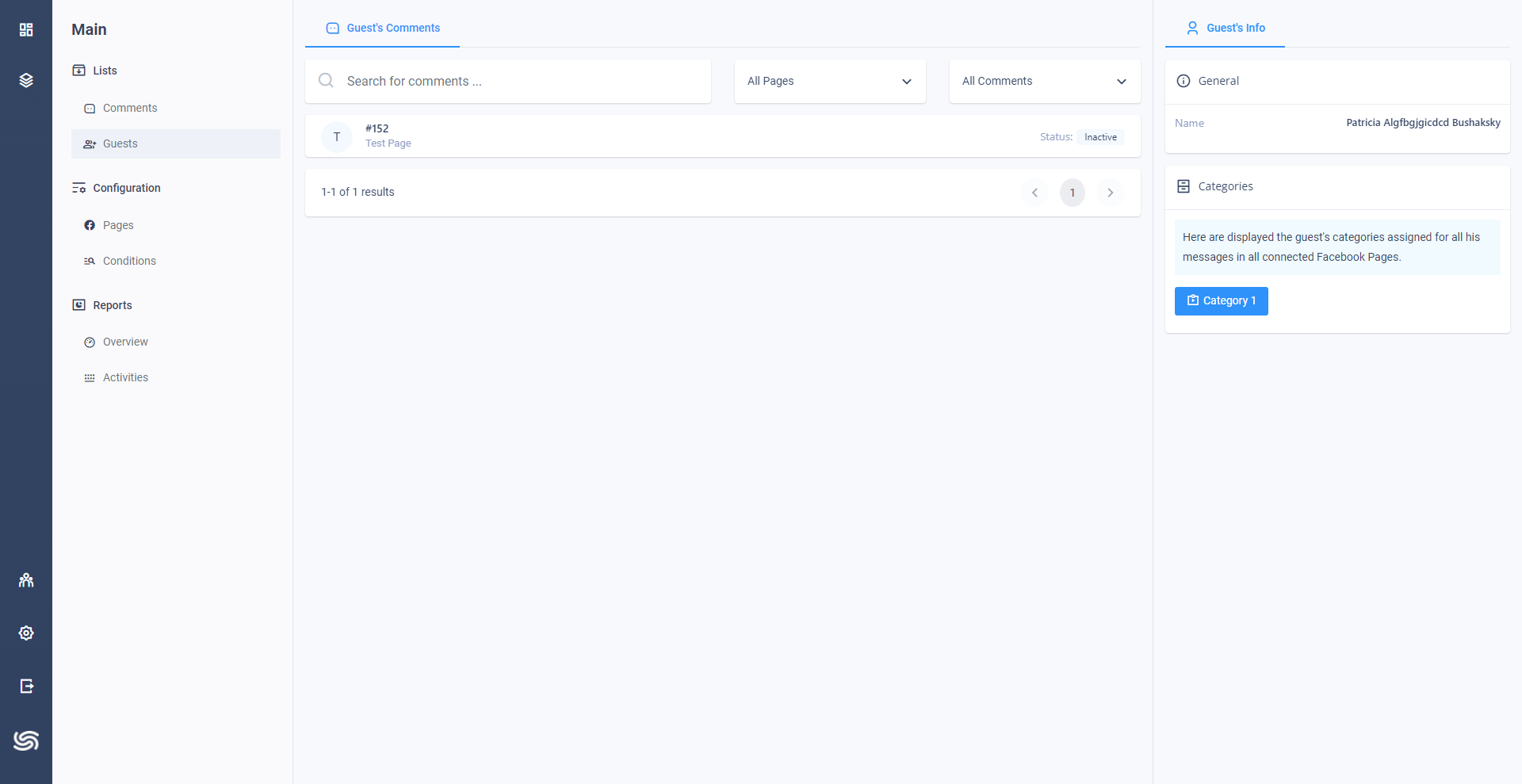The width and height of the screenshot is (1522, 784).
Task: Go to the previous results page
Action: 1034,193
